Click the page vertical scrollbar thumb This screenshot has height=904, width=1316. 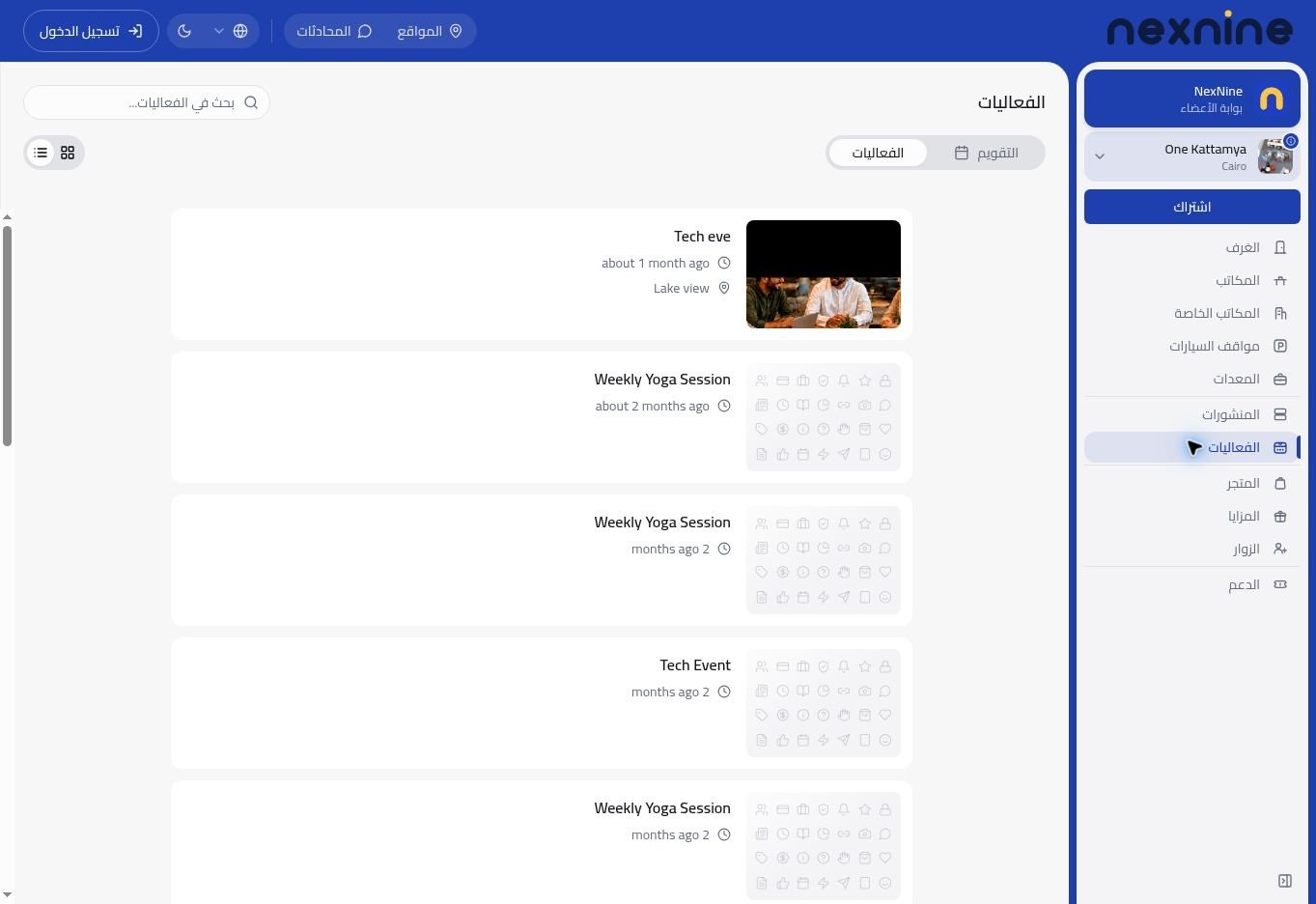7,336
